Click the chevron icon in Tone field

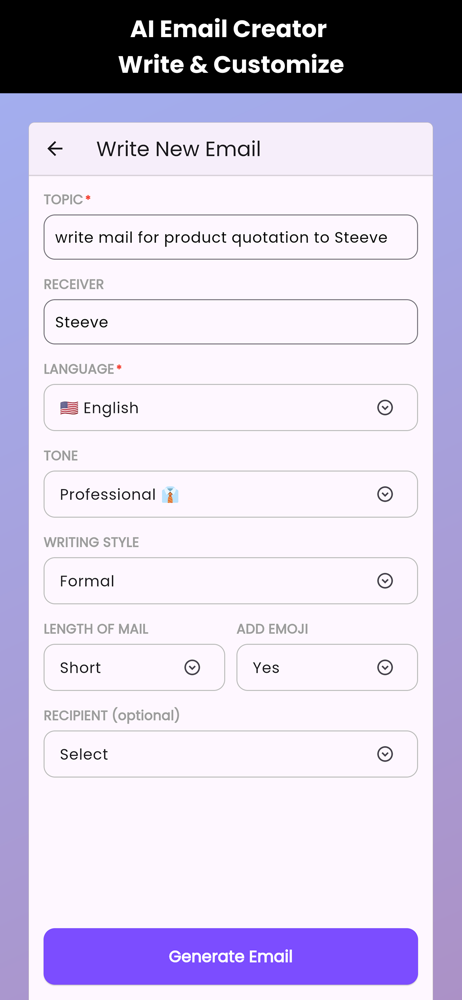tap(385, 494)
